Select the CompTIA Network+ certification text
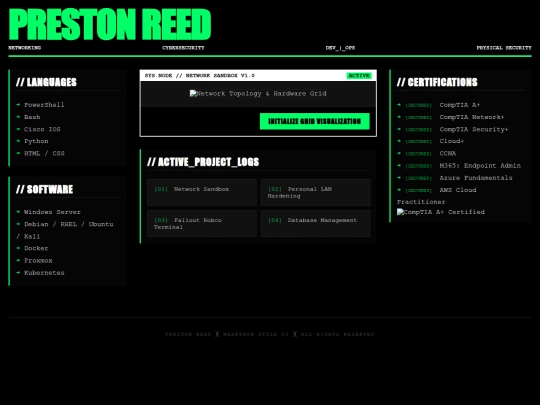The width and height of the screenshot is (540, 405). coord(472,117)
